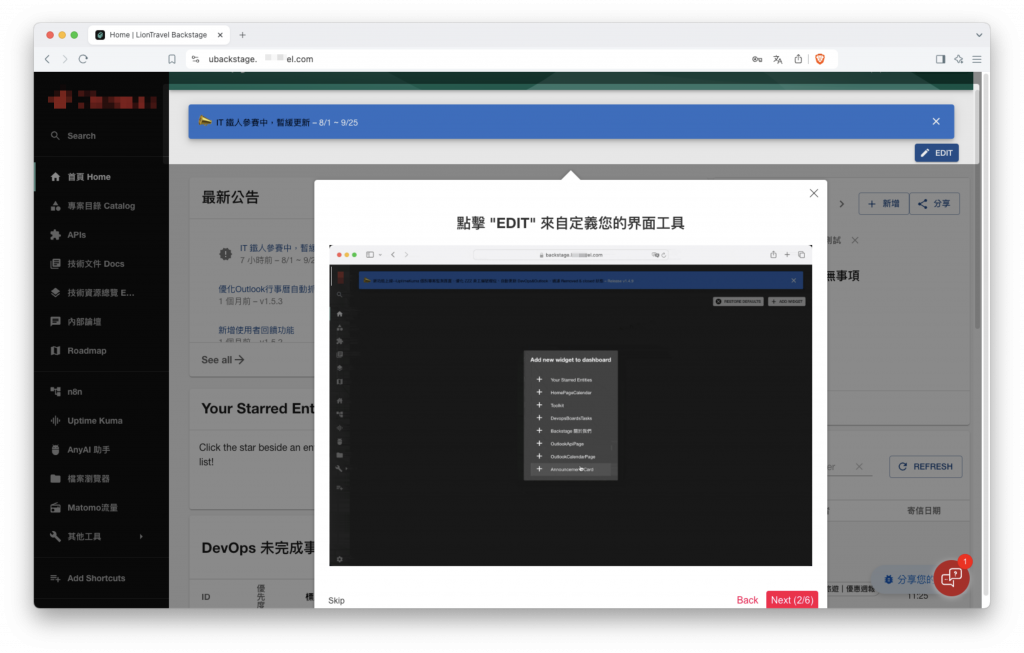Dismiss the blue IT announcement banner
Image resolution: width=1024 pixels, height=653 pixels.
[x=936, y=121]
